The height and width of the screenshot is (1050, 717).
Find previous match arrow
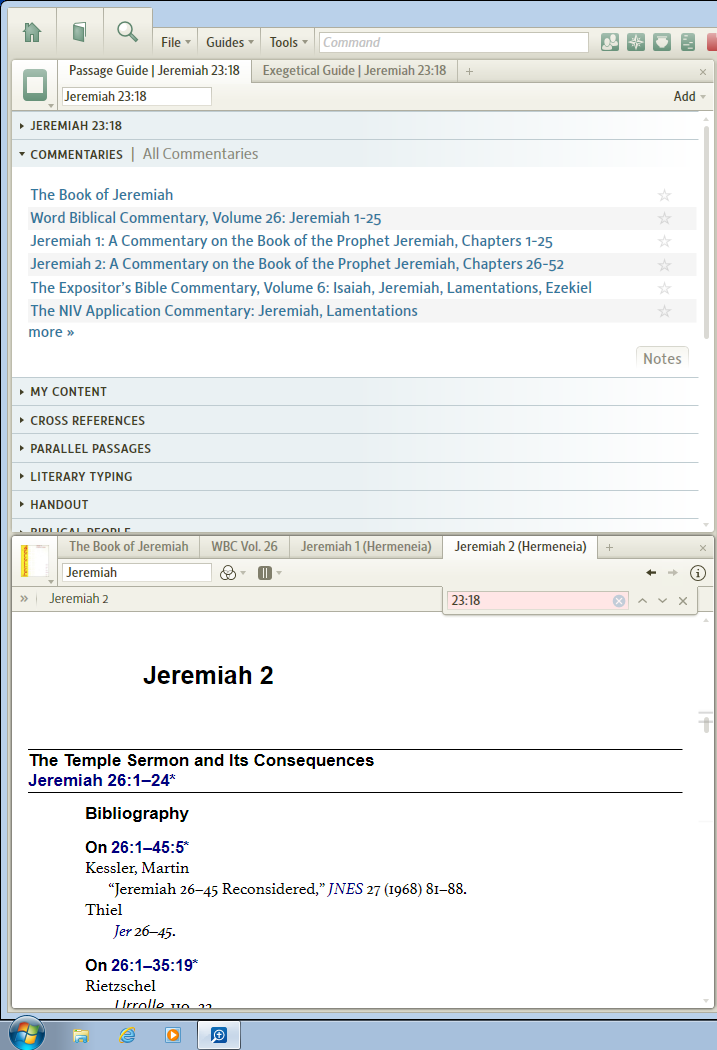[642, 601]
